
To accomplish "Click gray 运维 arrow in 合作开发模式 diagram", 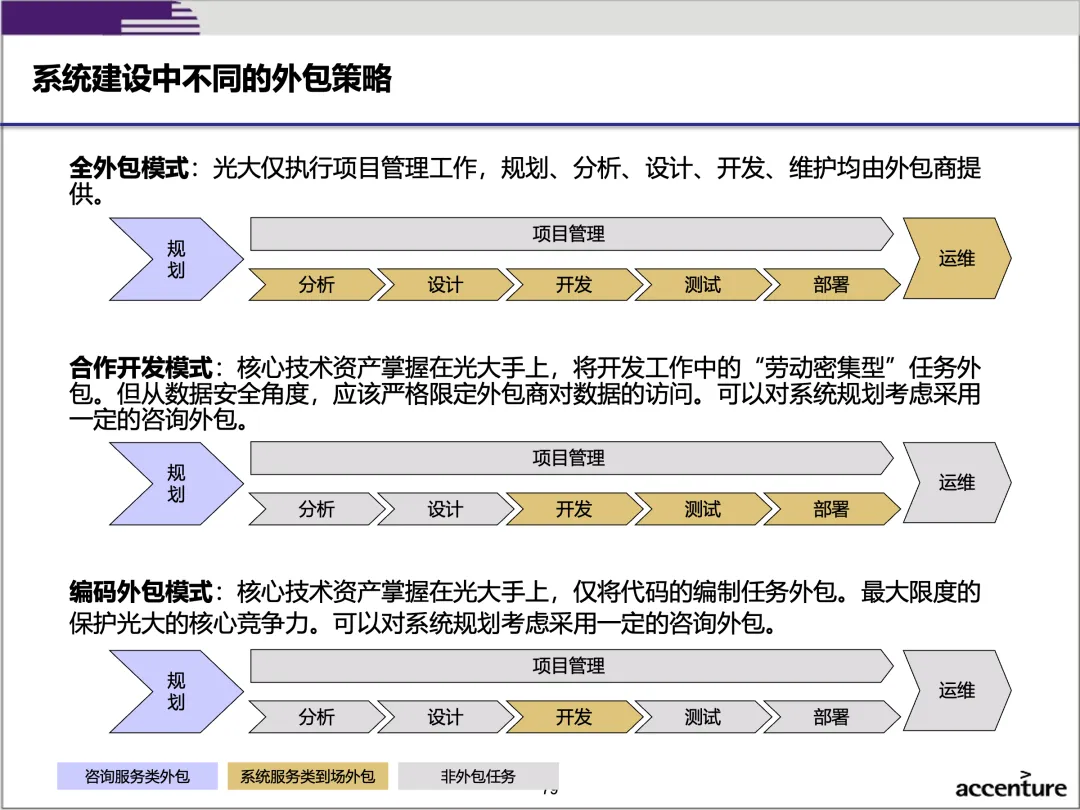I will pos(957,482).
